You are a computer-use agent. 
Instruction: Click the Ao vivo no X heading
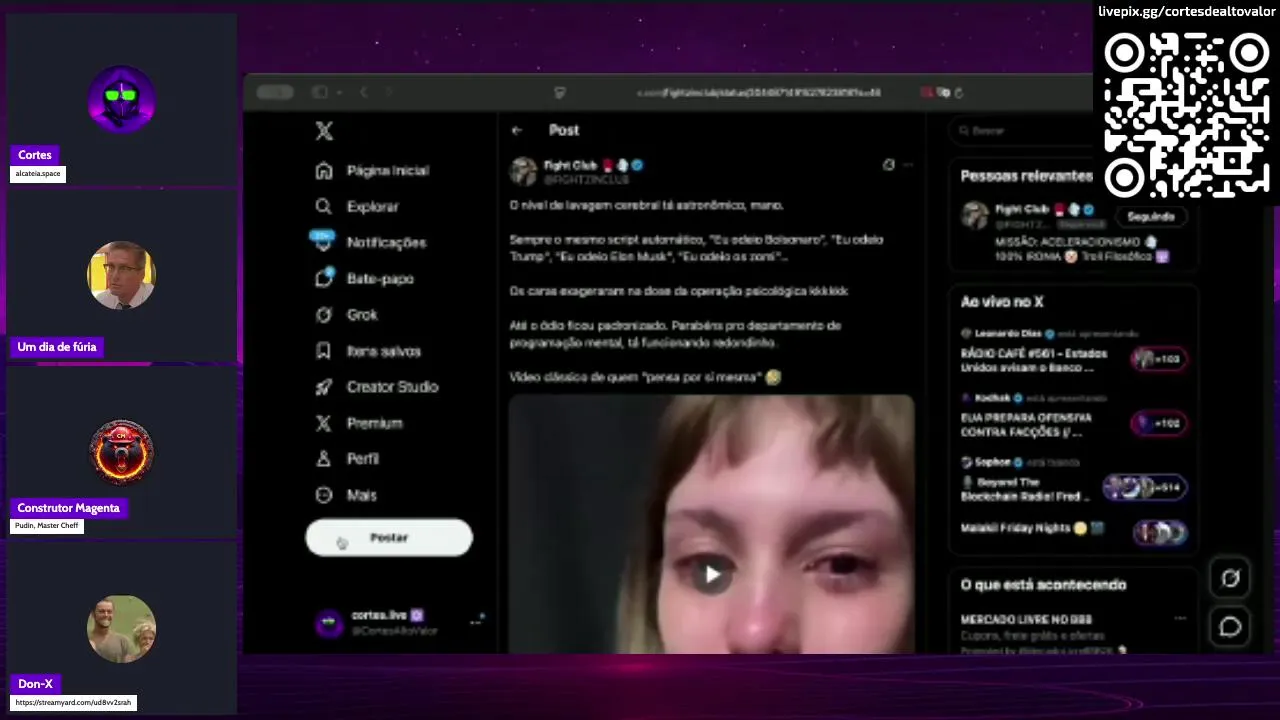pyautogui.click(x=1002, y=302)
